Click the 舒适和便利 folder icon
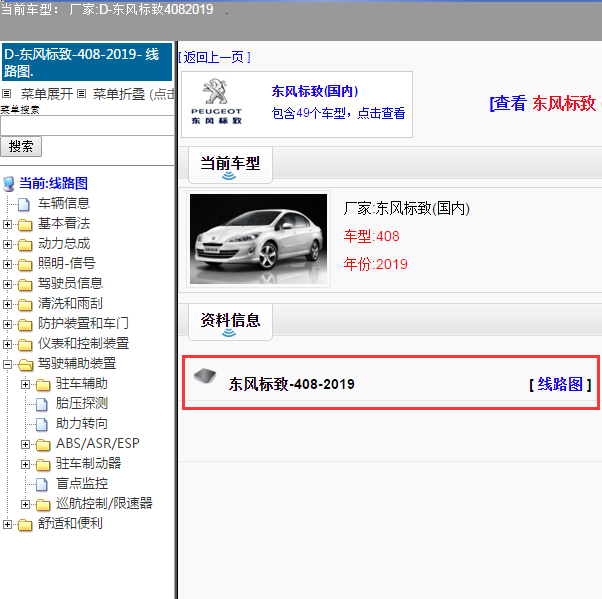This screenshot has height=599, width=602. point(25,524)
